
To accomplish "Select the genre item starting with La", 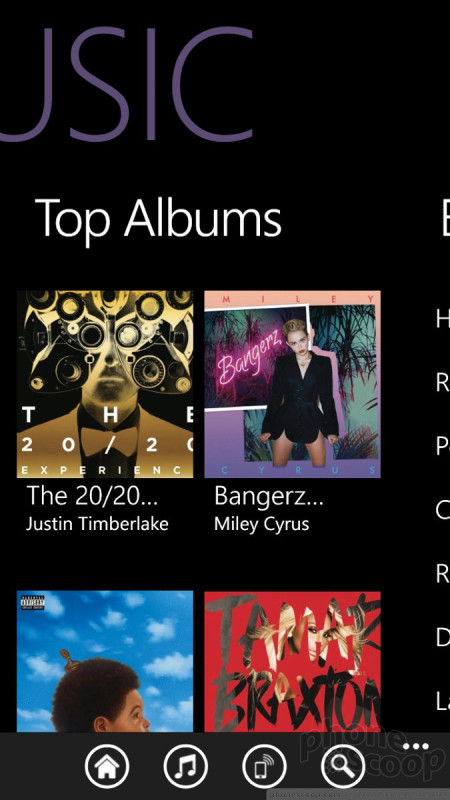I will point(442,701).
